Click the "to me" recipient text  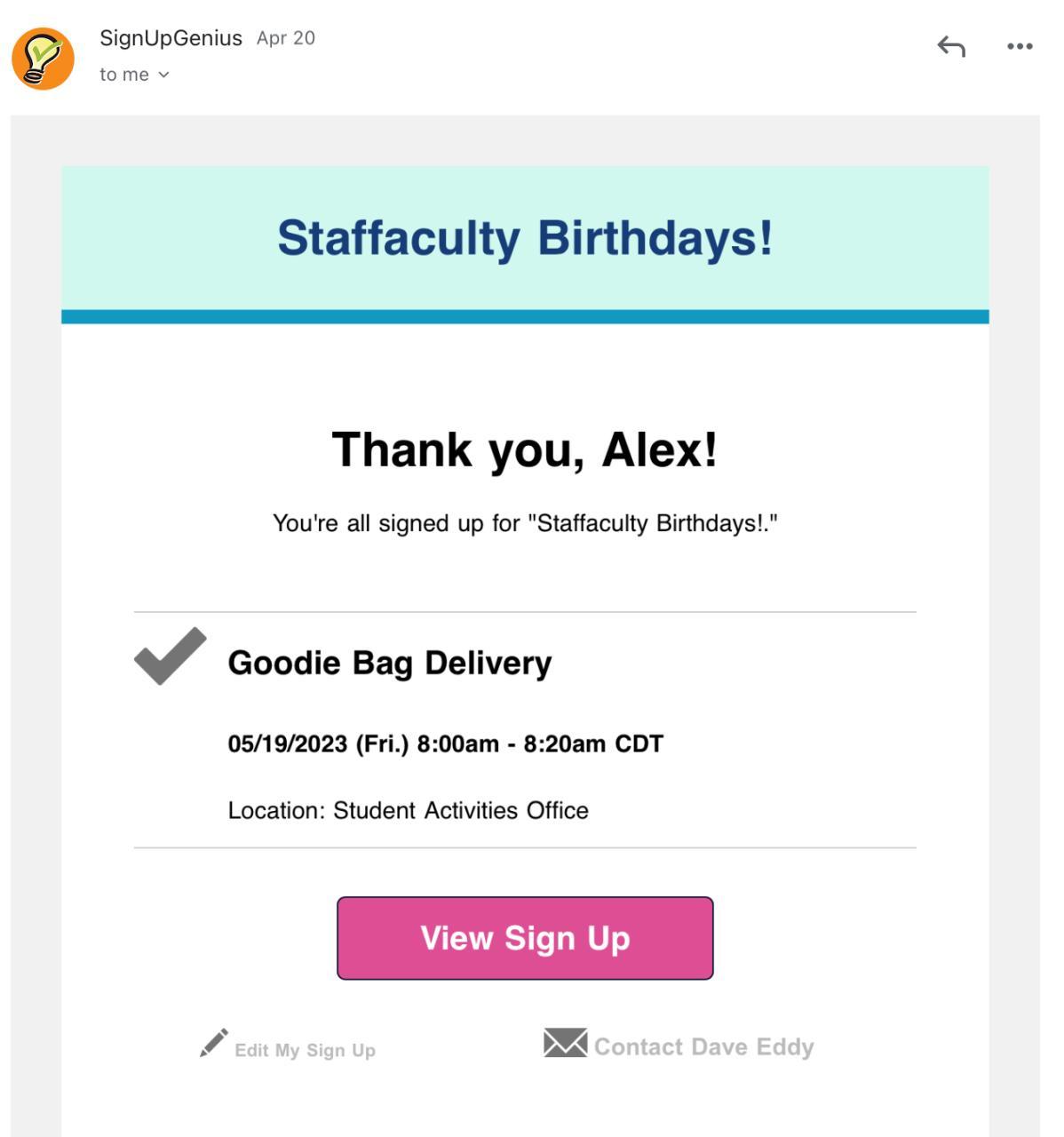(x=124, y=76)
